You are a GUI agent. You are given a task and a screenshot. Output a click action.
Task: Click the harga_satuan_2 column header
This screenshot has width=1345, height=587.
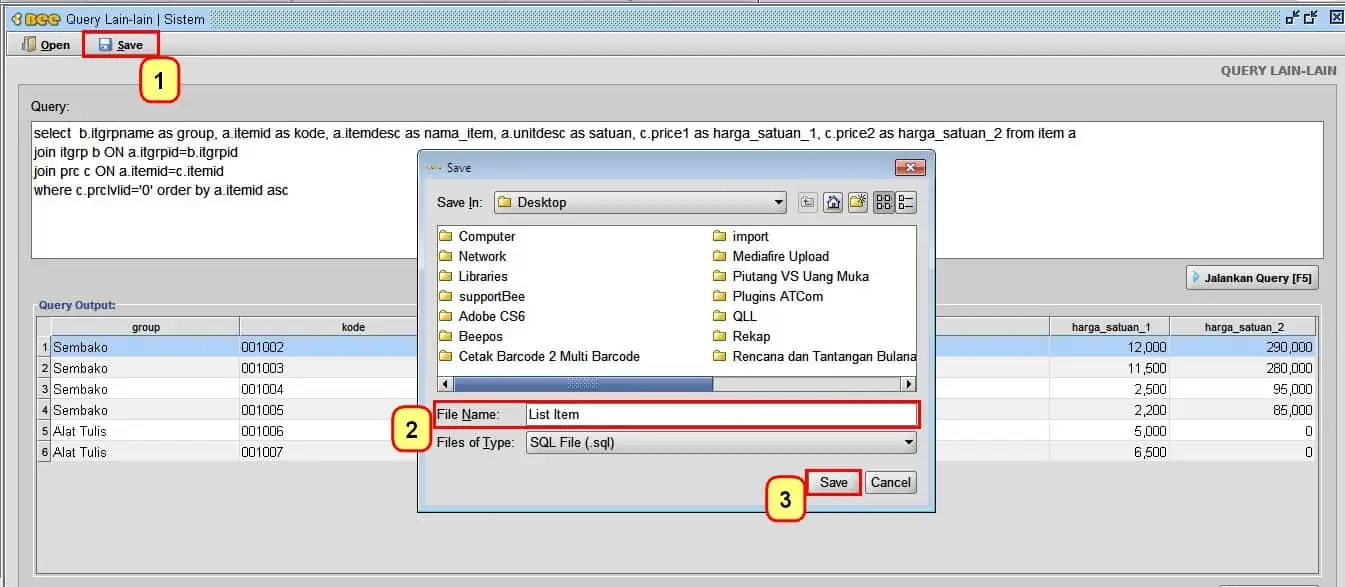(1244, 327)
